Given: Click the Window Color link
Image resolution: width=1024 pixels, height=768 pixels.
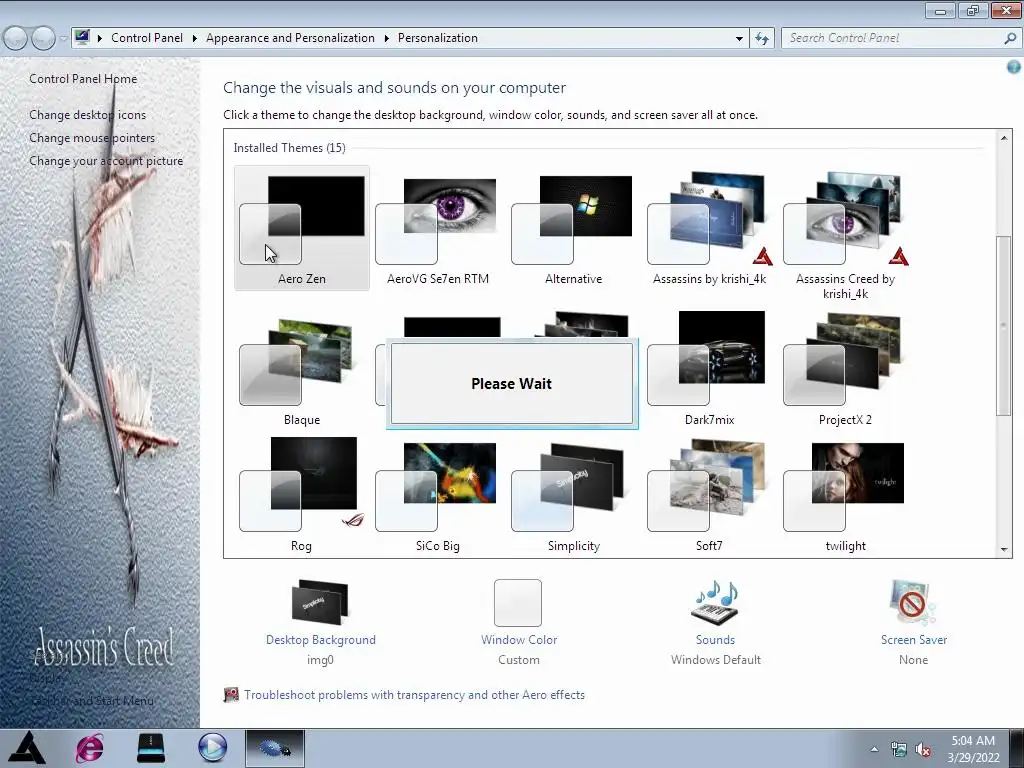Looking at the screenshot, I should coord(519,640).
